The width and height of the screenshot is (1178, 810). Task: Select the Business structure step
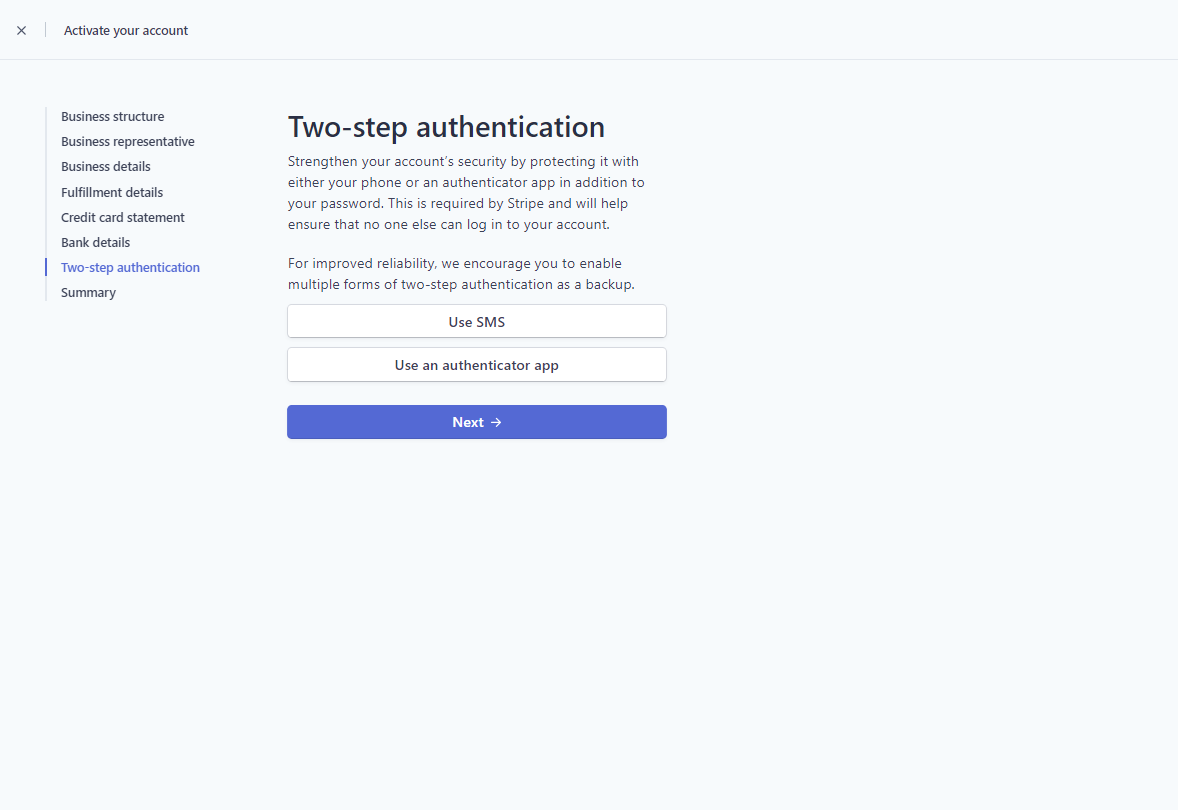tap(112, 116)
